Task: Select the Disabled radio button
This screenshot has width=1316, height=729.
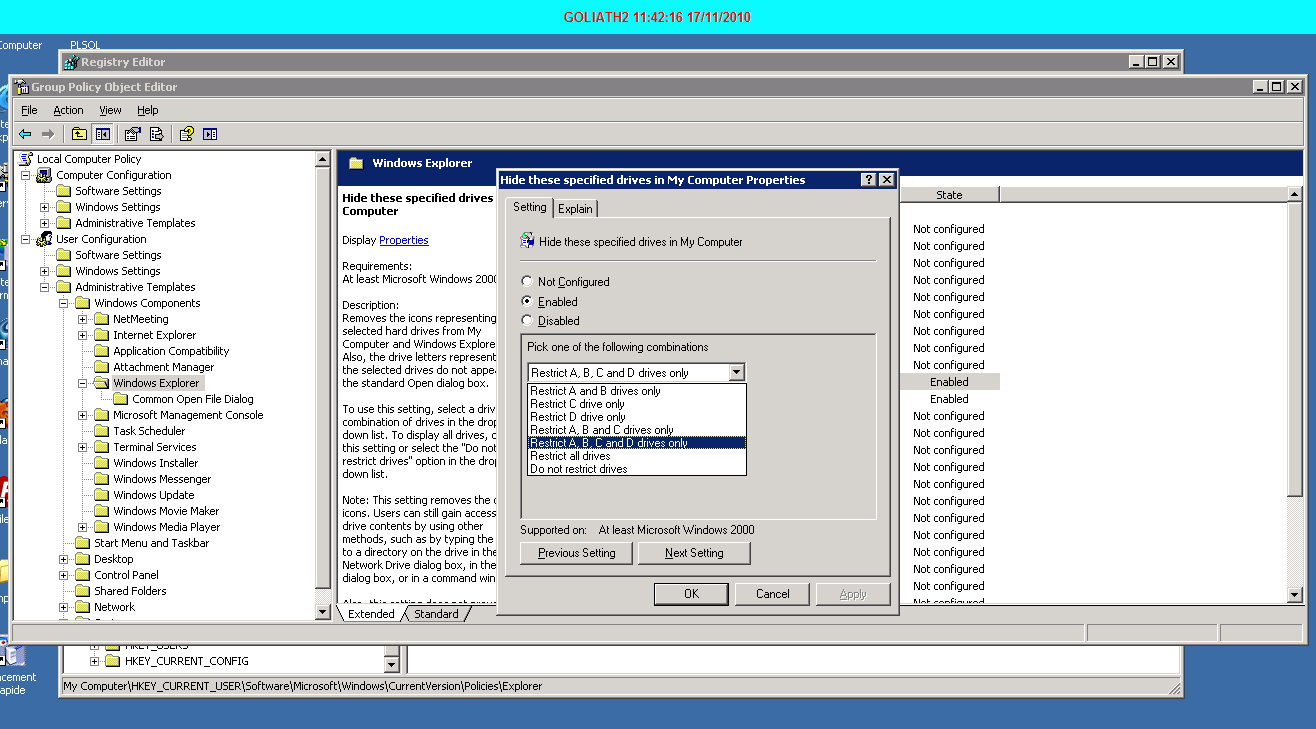Action: [528, 321]
